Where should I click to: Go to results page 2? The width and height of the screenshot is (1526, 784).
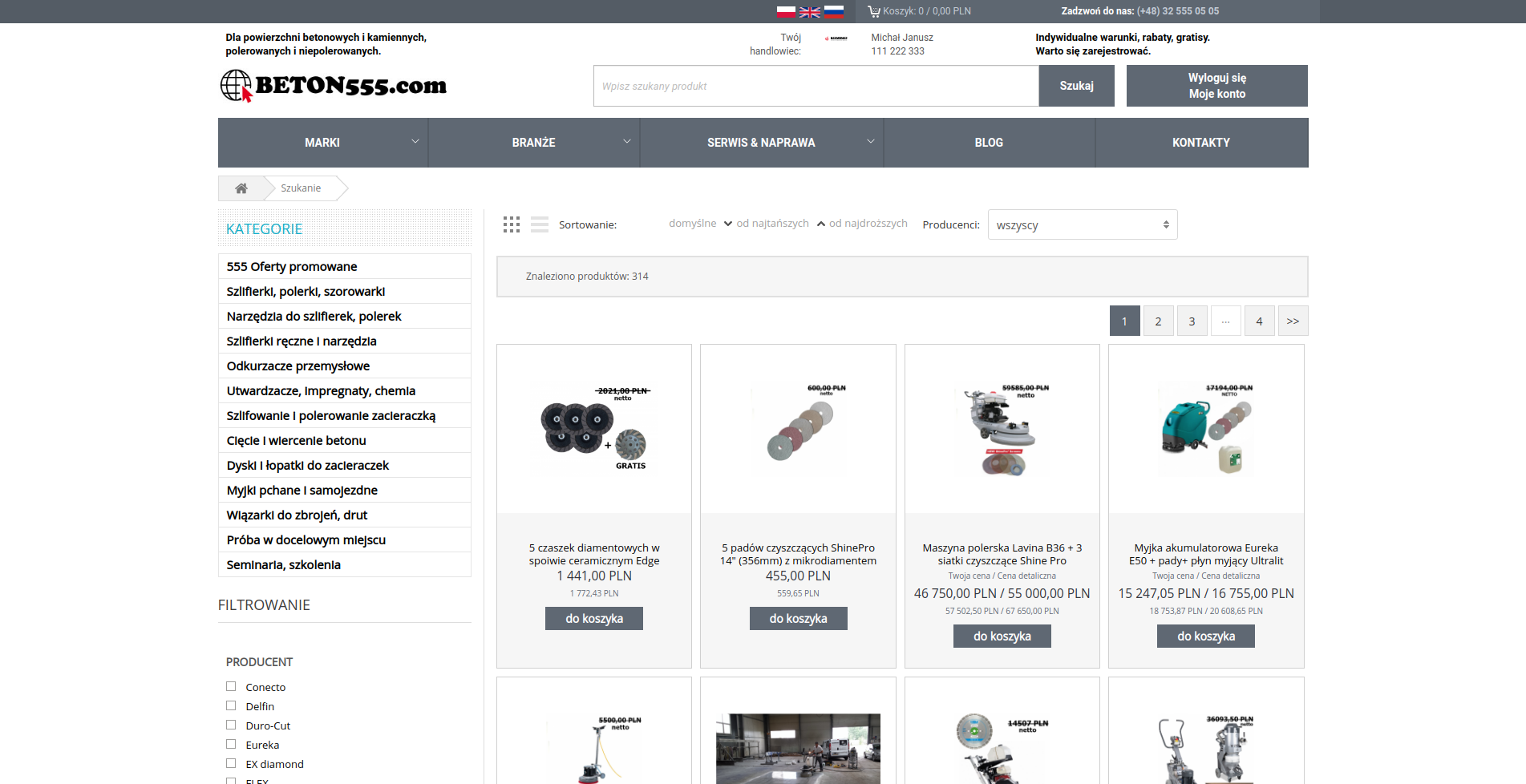[x=1158, y=321]
